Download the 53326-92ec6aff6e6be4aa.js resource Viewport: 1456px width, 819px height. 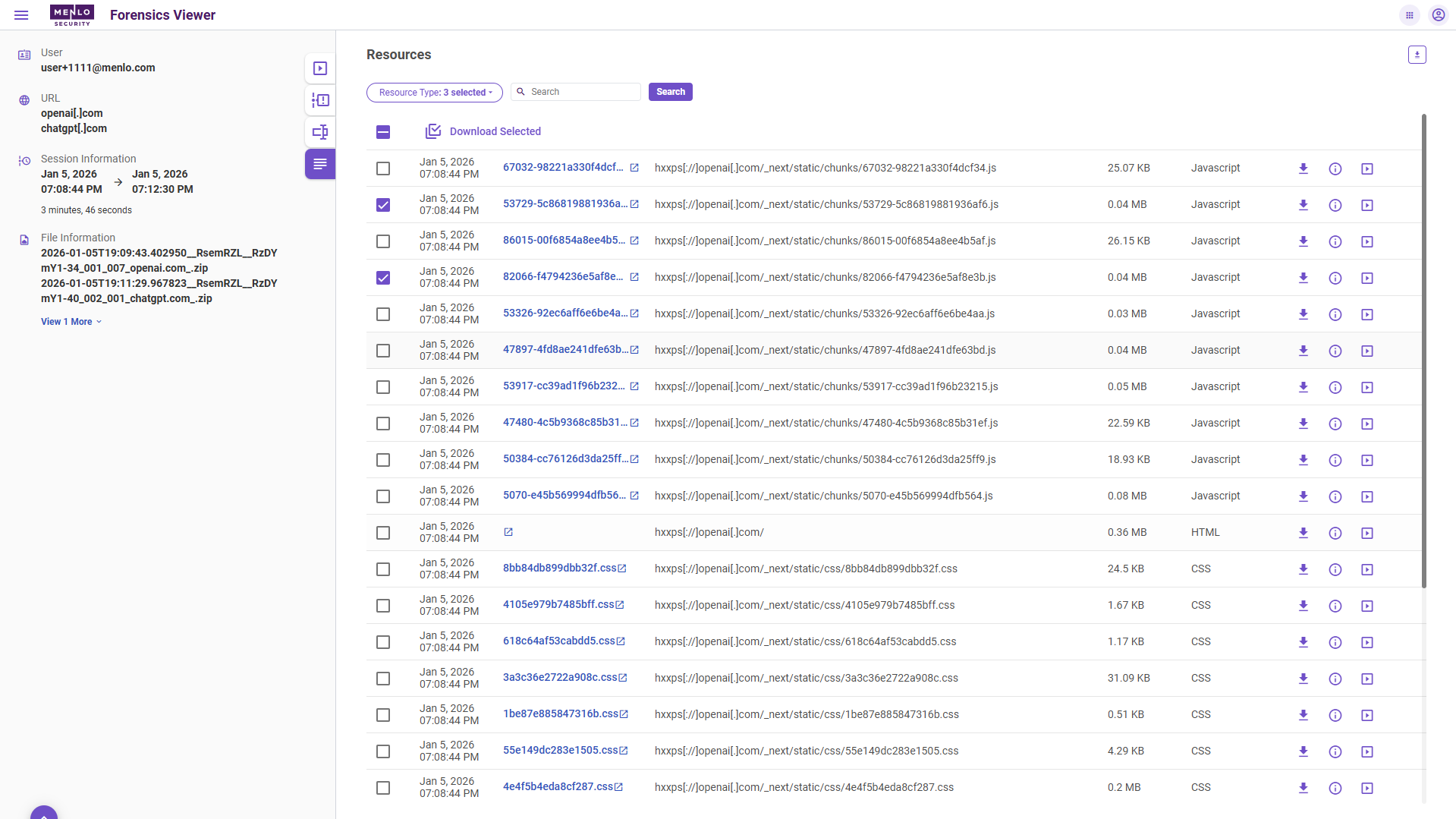1303,314
